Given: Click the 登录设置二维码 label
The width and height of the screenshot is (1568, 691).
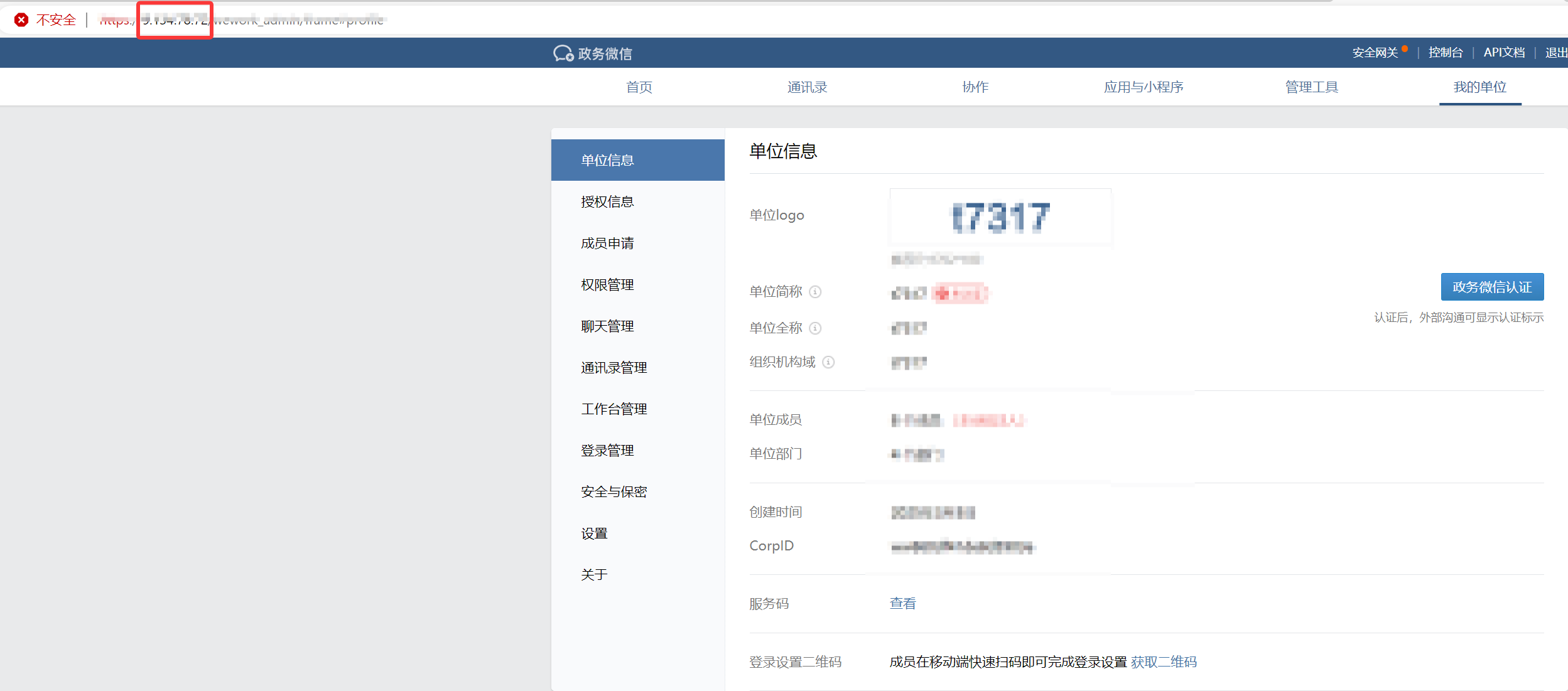Looking at the screenshot, I should tap(795, 662).
